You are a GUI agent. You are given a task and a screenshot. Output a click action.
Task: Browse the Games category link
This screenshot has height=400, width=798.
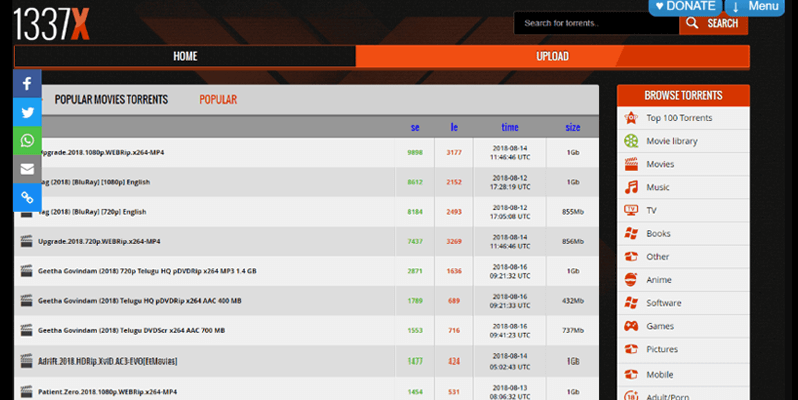click(x=660, y=326)
